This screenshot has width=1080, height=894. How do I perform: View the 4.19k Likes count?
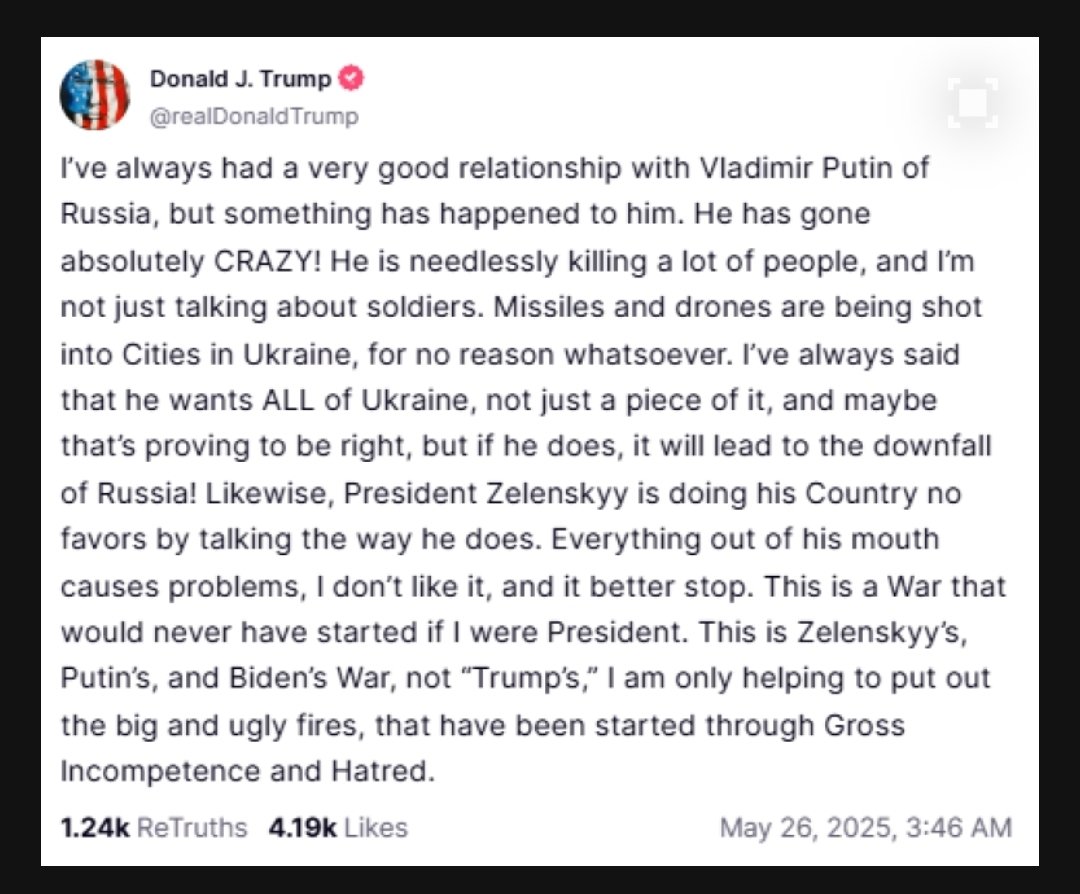pos(337,828)
